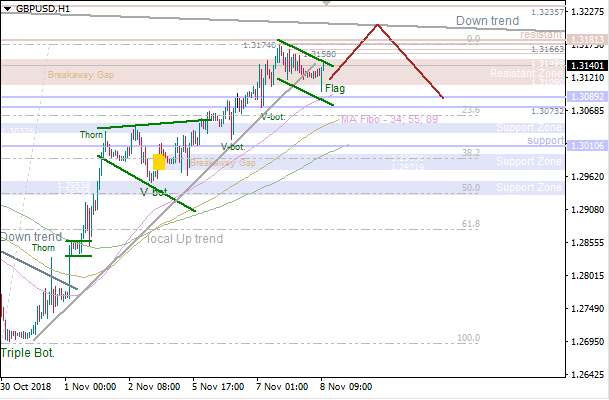This screenshot has width=609, height=400.
Task: Click the yellow rectangle marker on the chart
Action: tap(159, 161)
